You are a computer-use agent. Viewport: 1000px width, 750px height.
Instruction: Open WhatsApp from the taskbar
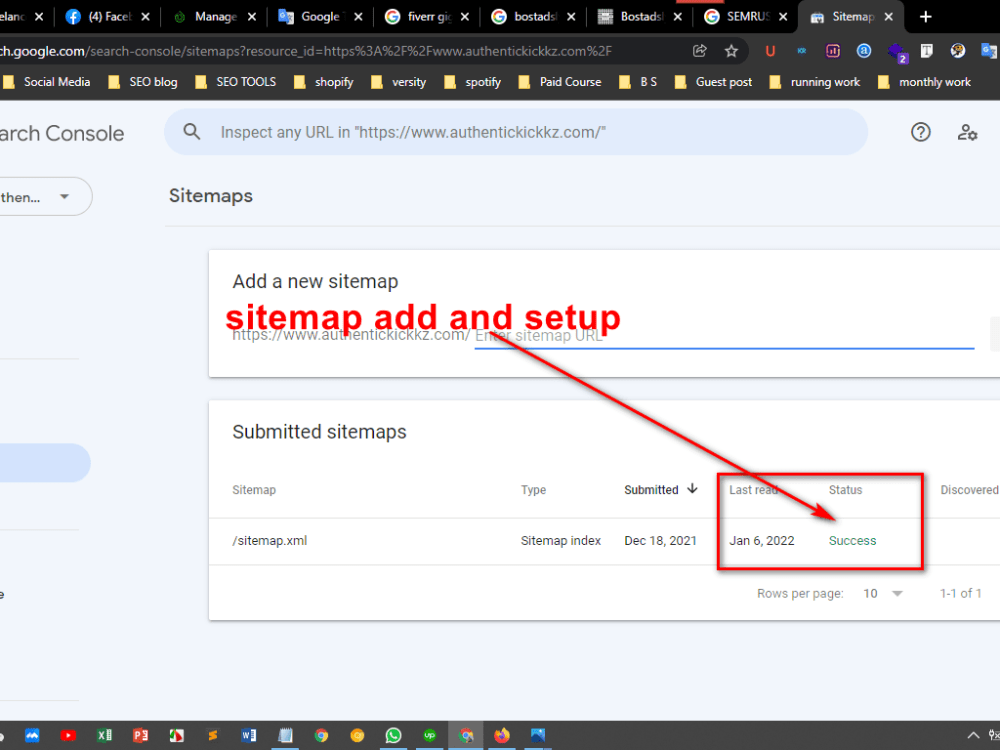coord(393,735)
